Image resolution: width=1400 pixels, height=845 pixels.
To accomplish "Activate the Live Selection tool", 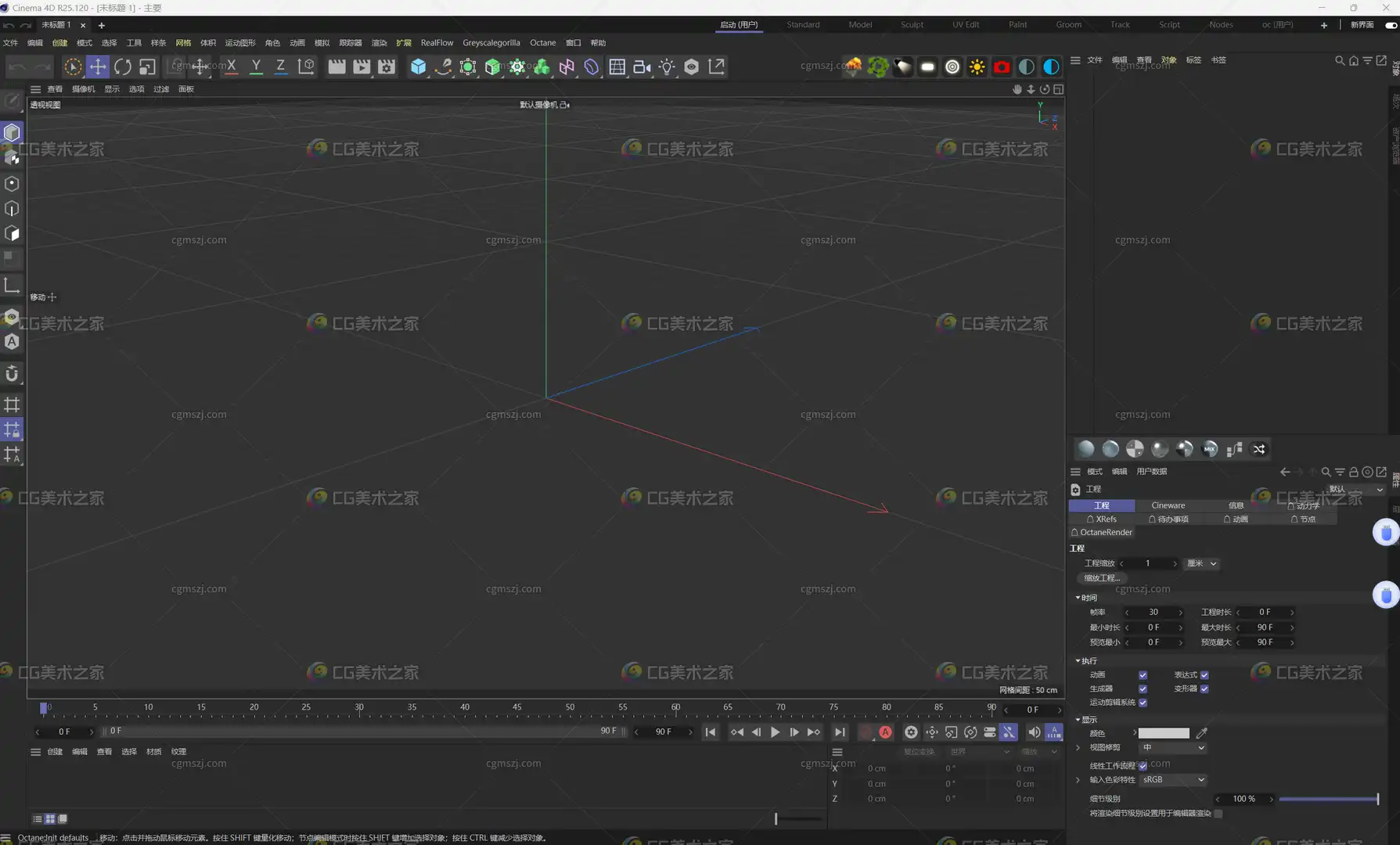I will pos(73,67).
